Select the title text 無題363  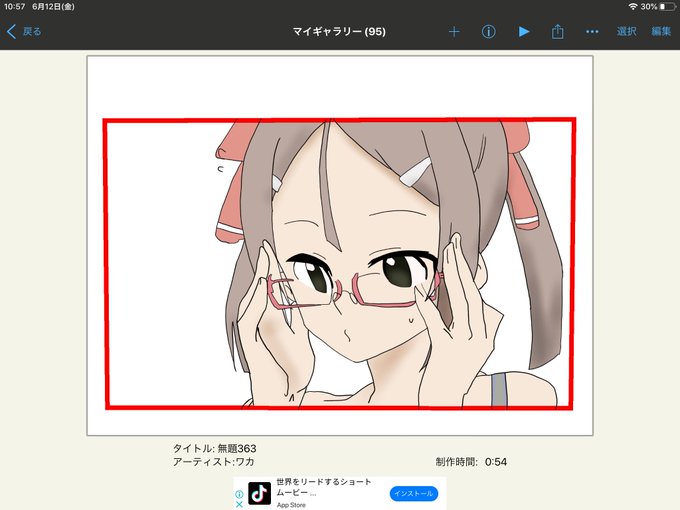click(x=237, y=448)
